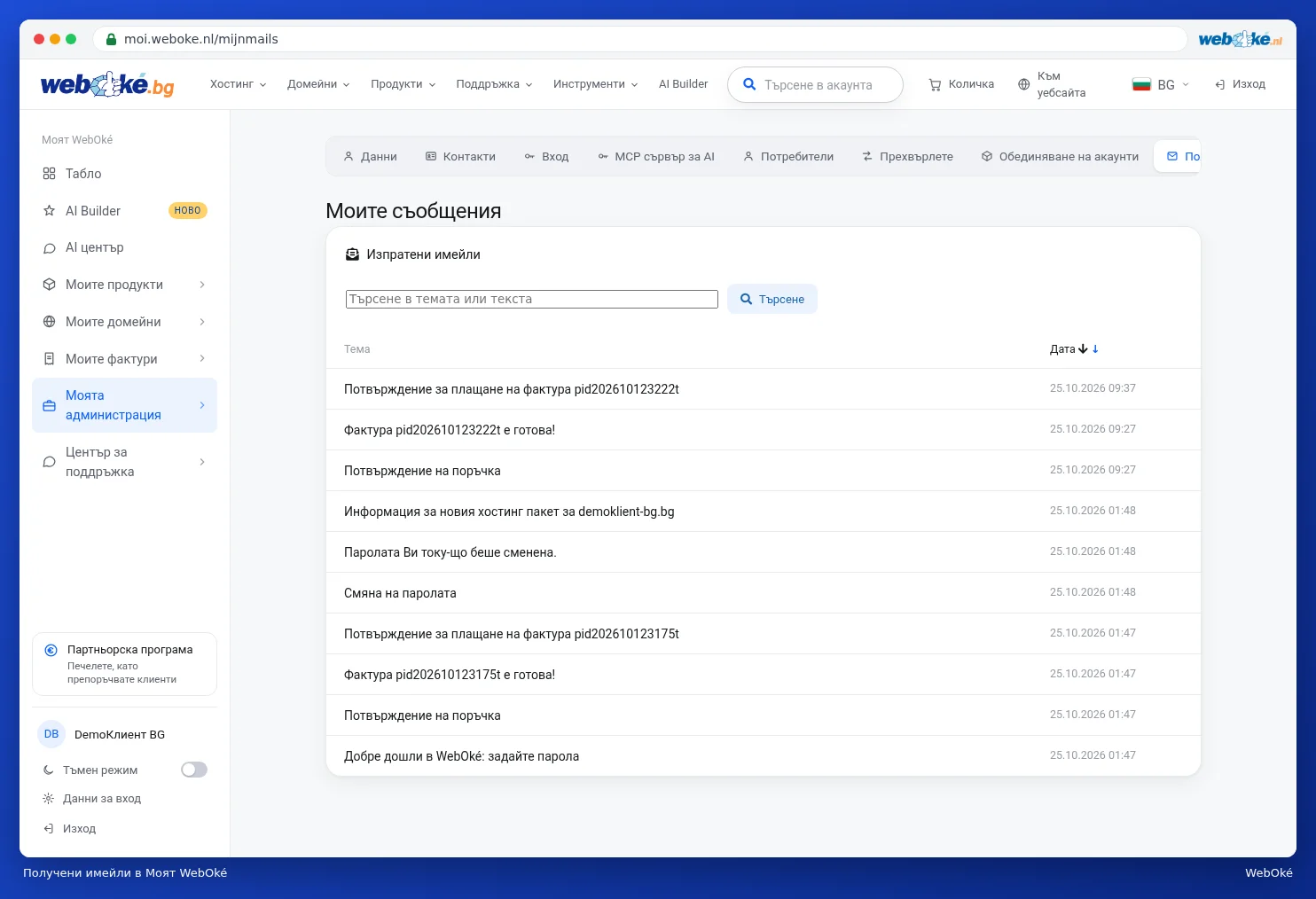Expand Моите фактури sidebar section
Screen dimensions: 1316x899
tap(124, 359)
